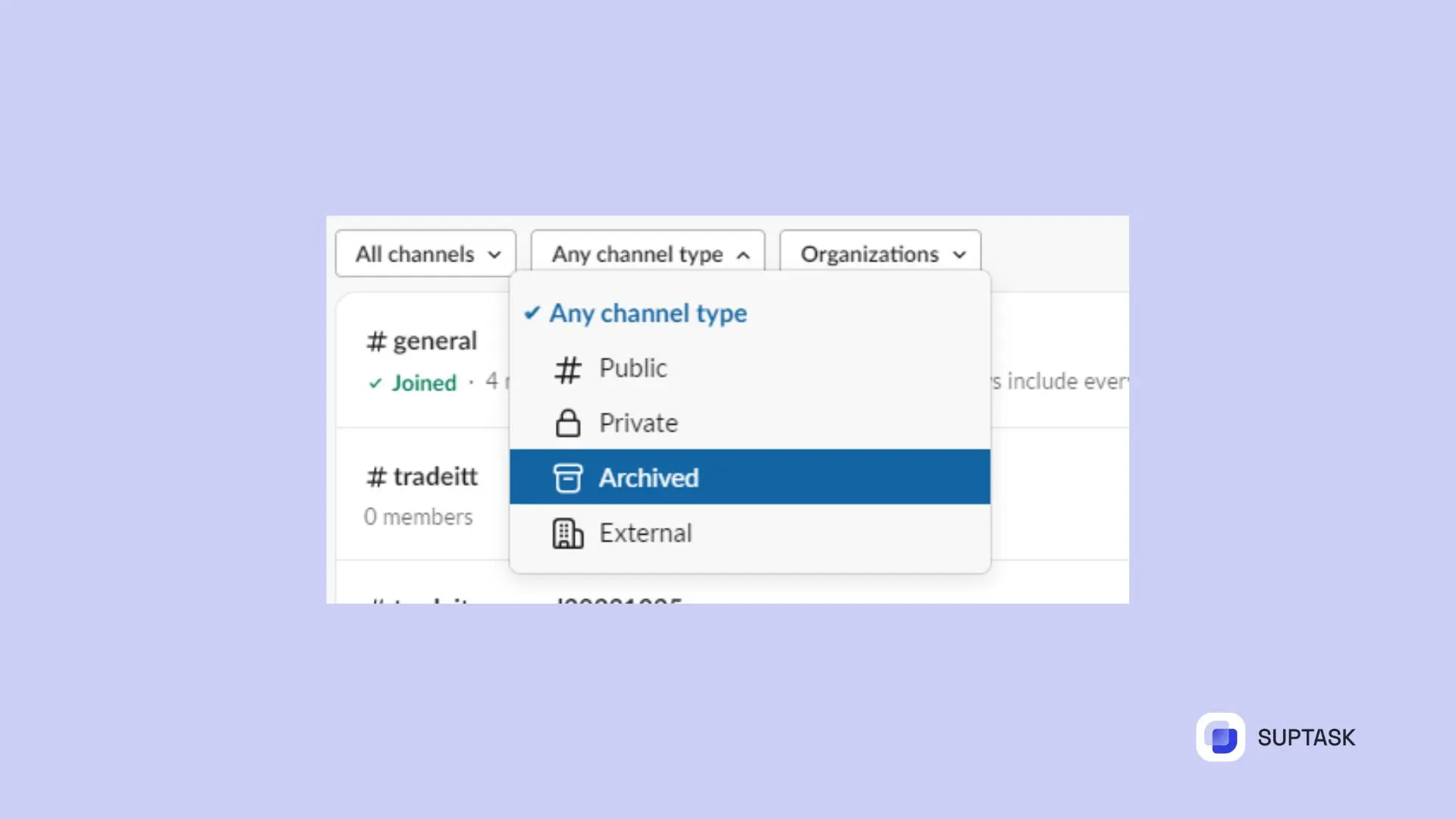Click the SUPTASK brand text
This screenshot has height=819, width=1456.
click(x=1306, y=737)
